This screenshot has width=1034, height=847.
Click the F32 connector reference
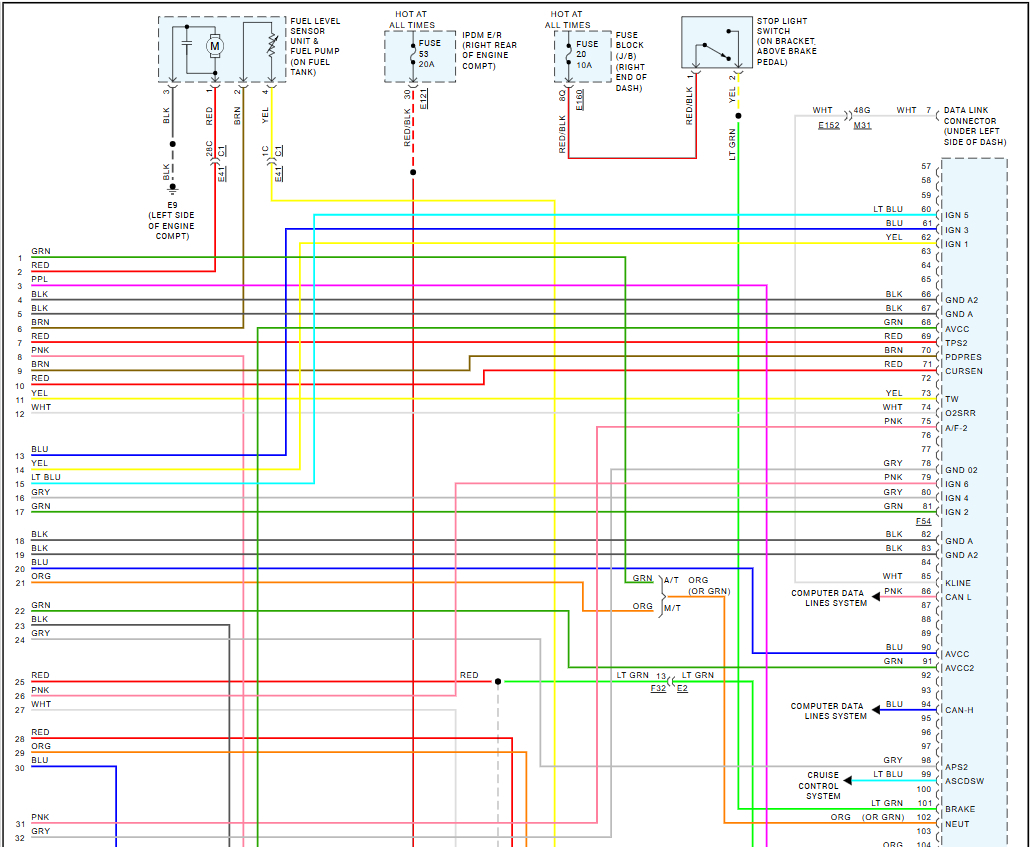(658, 688)
